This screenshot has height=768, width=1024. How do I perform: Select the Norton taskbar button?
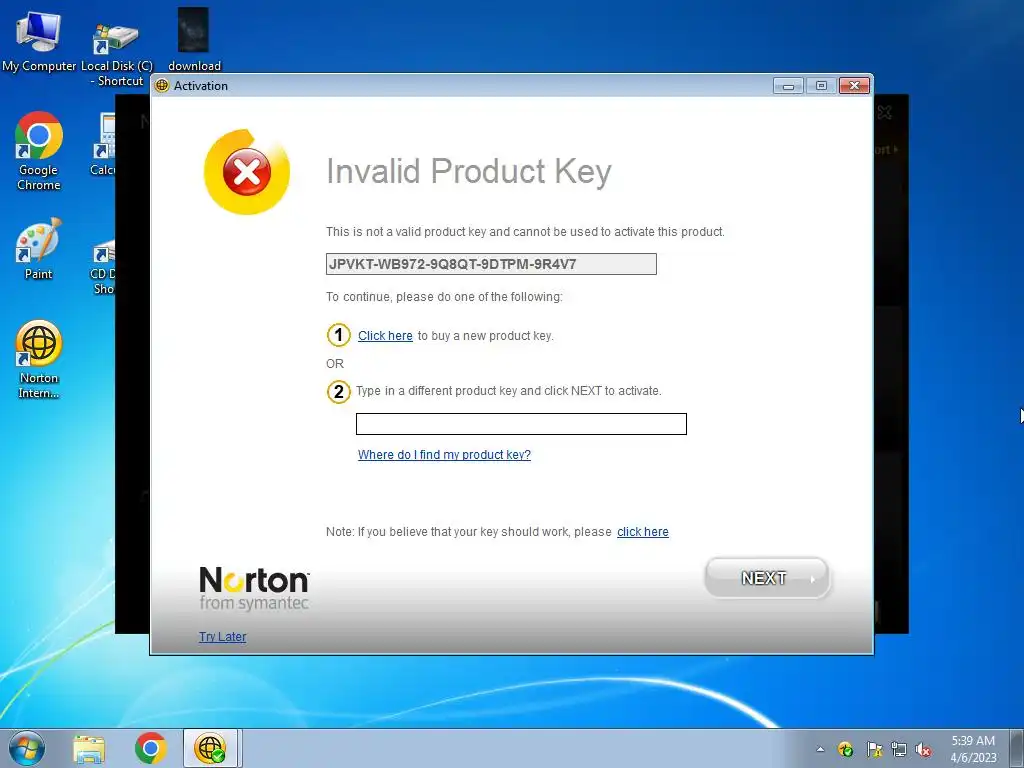click(x=210, y=748)
